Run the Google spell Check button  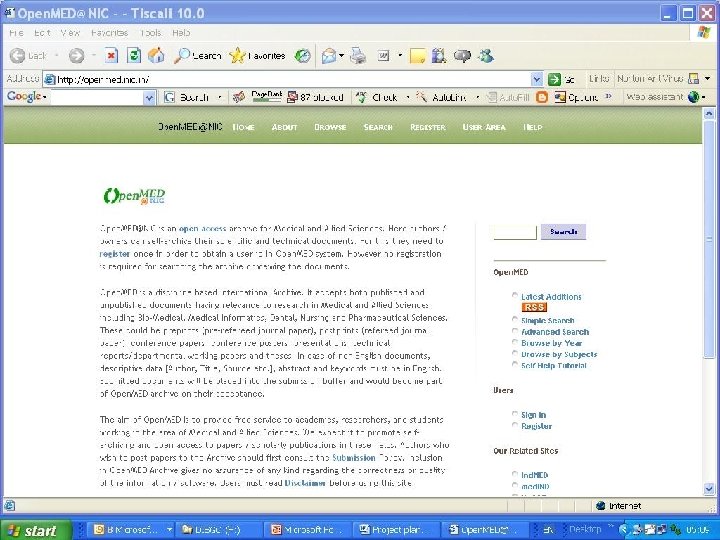click(377, 97)
